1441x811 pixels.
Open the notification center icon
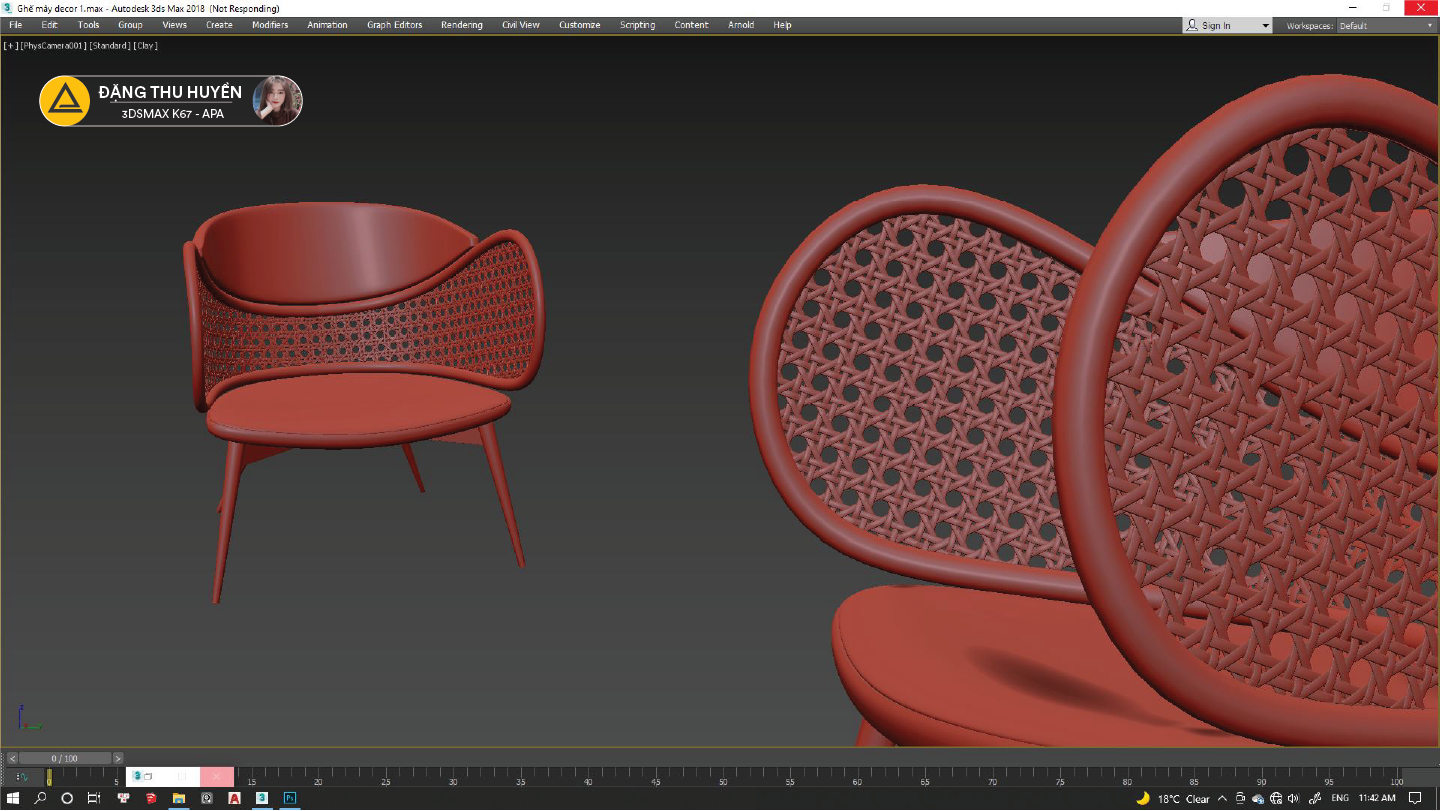click(x=1415, y=798)
